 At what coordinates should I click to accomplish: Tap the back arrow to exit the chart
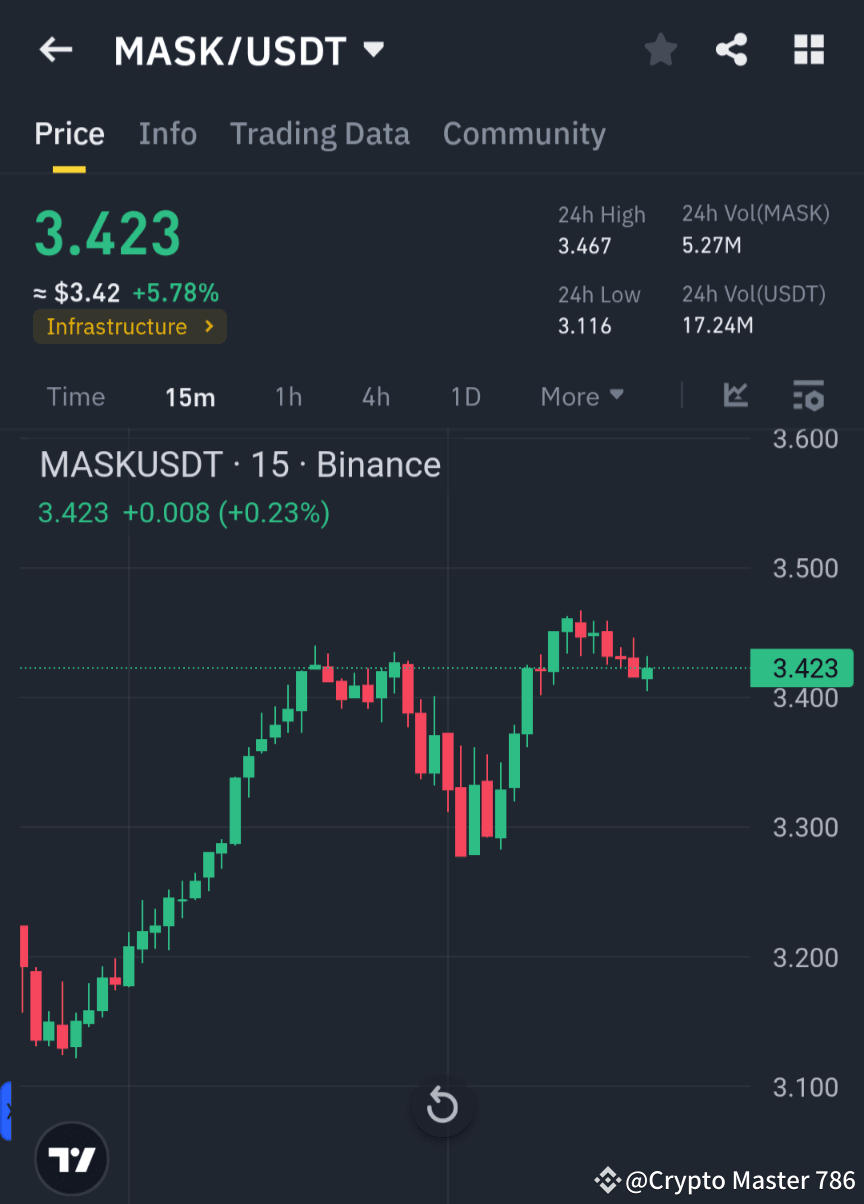tap(55, 49)
